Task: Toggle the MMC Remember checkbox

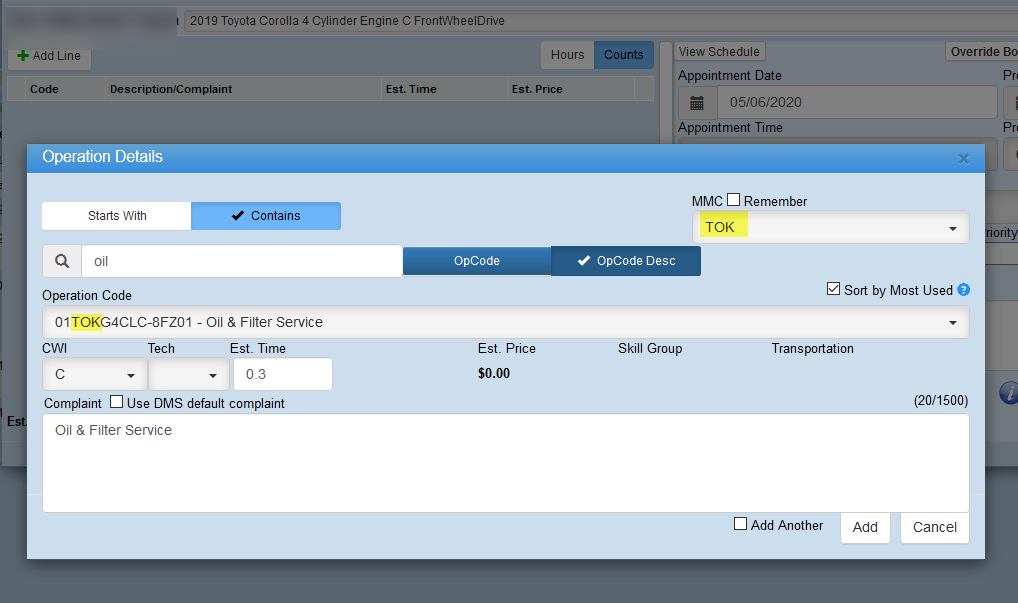Action: pos(734,200)
